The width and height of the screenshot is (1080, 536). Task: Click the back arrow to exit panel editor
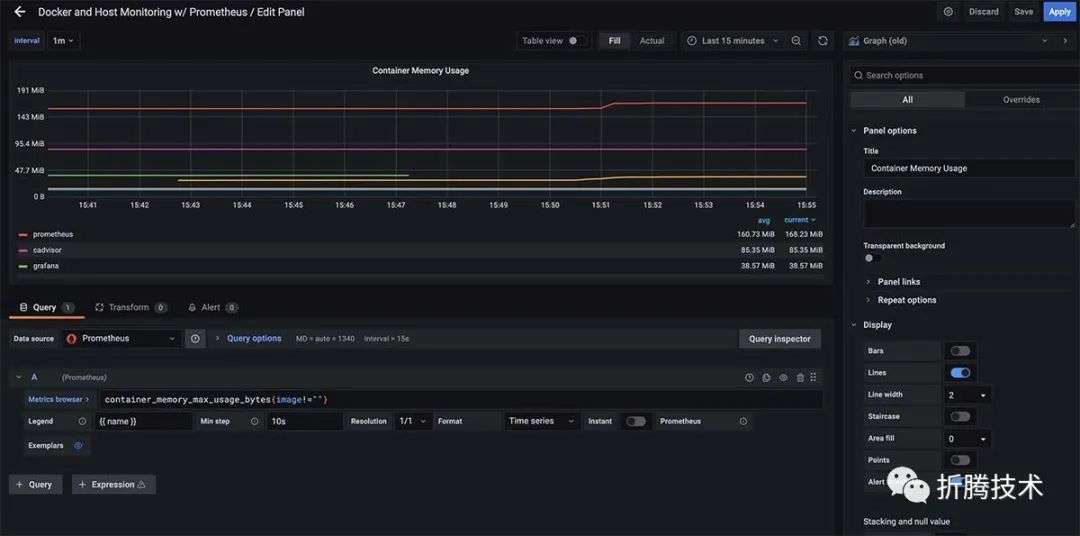19,12
